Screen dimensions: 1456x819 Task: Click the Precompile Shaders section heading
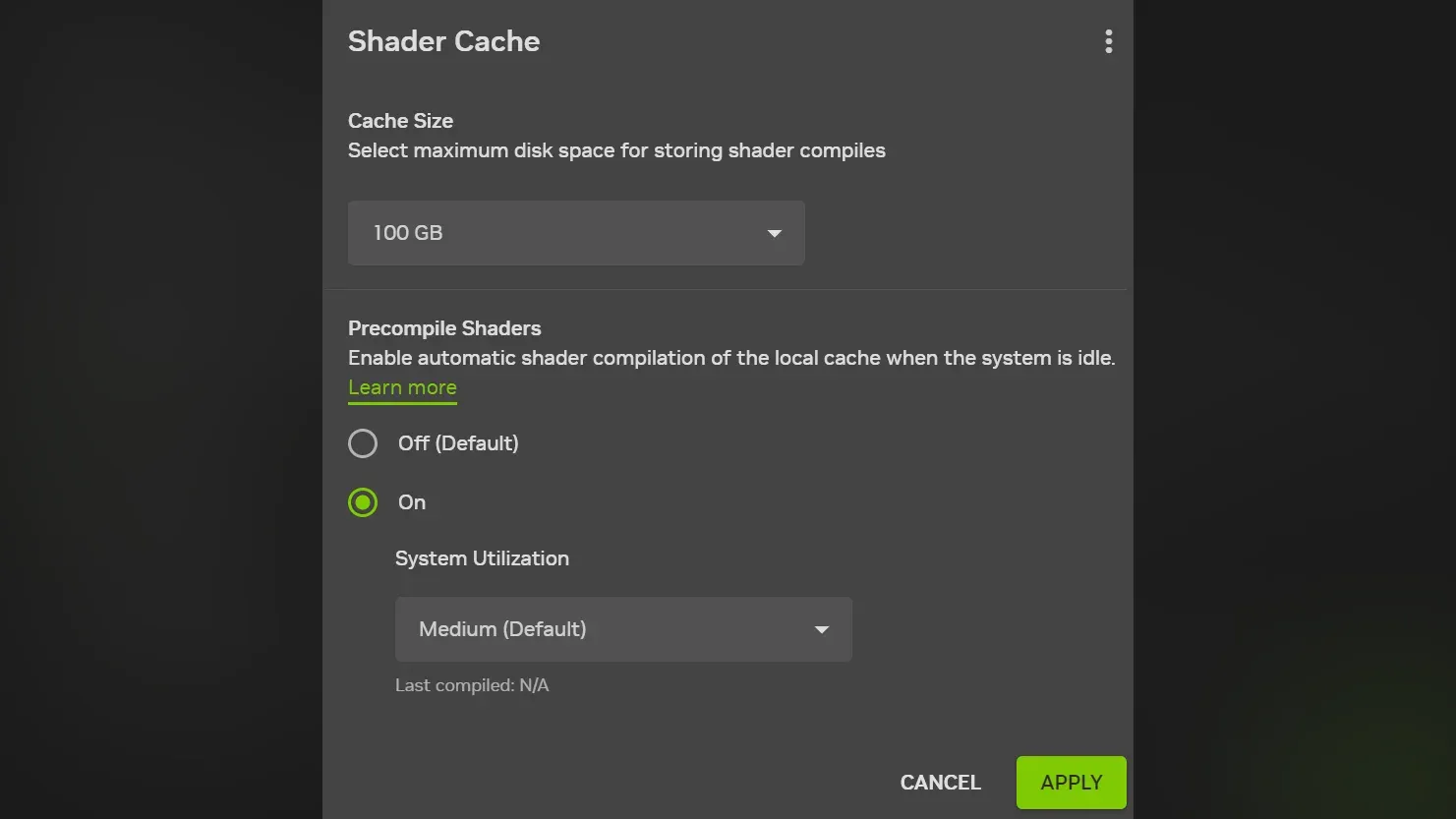click(x=444, y=328)
